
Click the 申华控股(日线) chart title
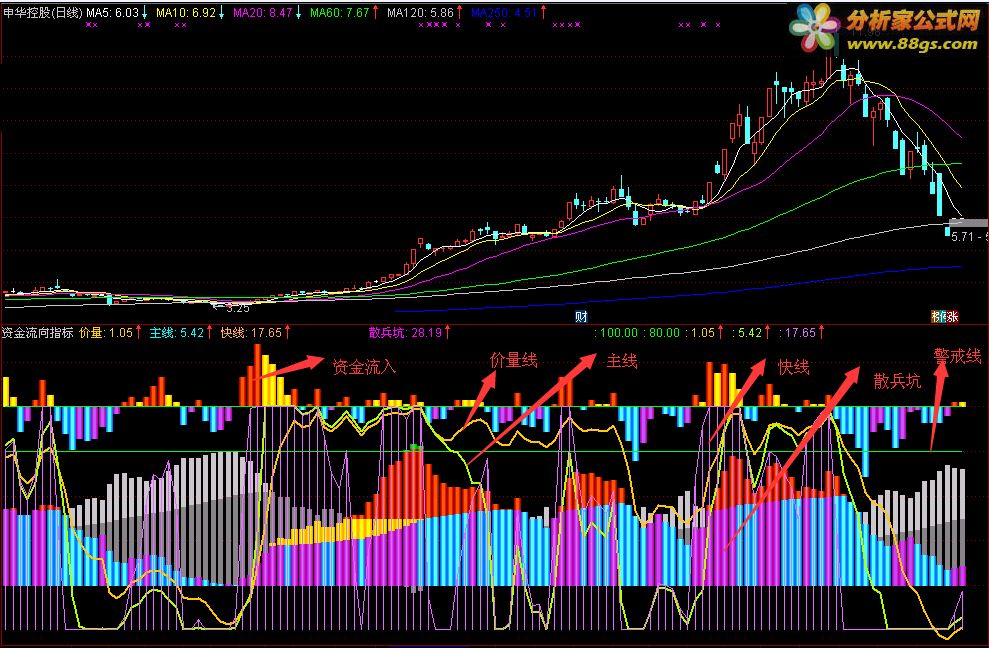tap(42, 13)
